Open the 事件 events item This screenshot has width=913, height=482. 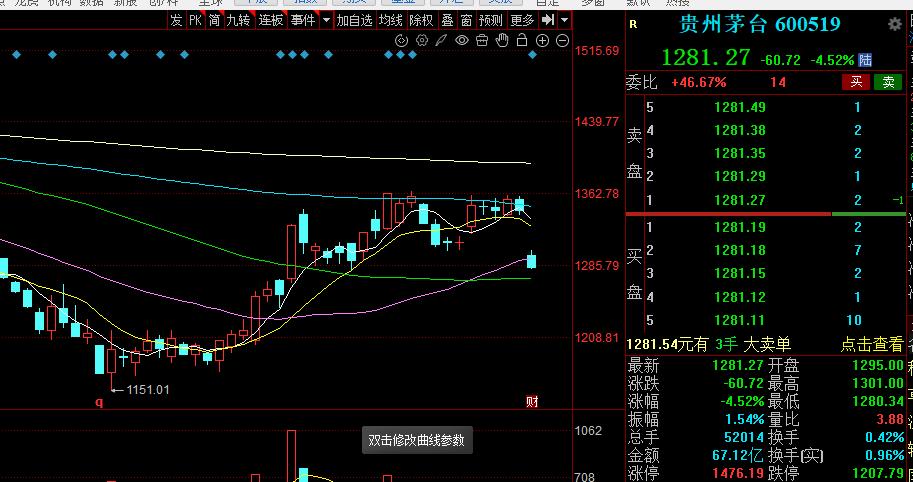303,20
